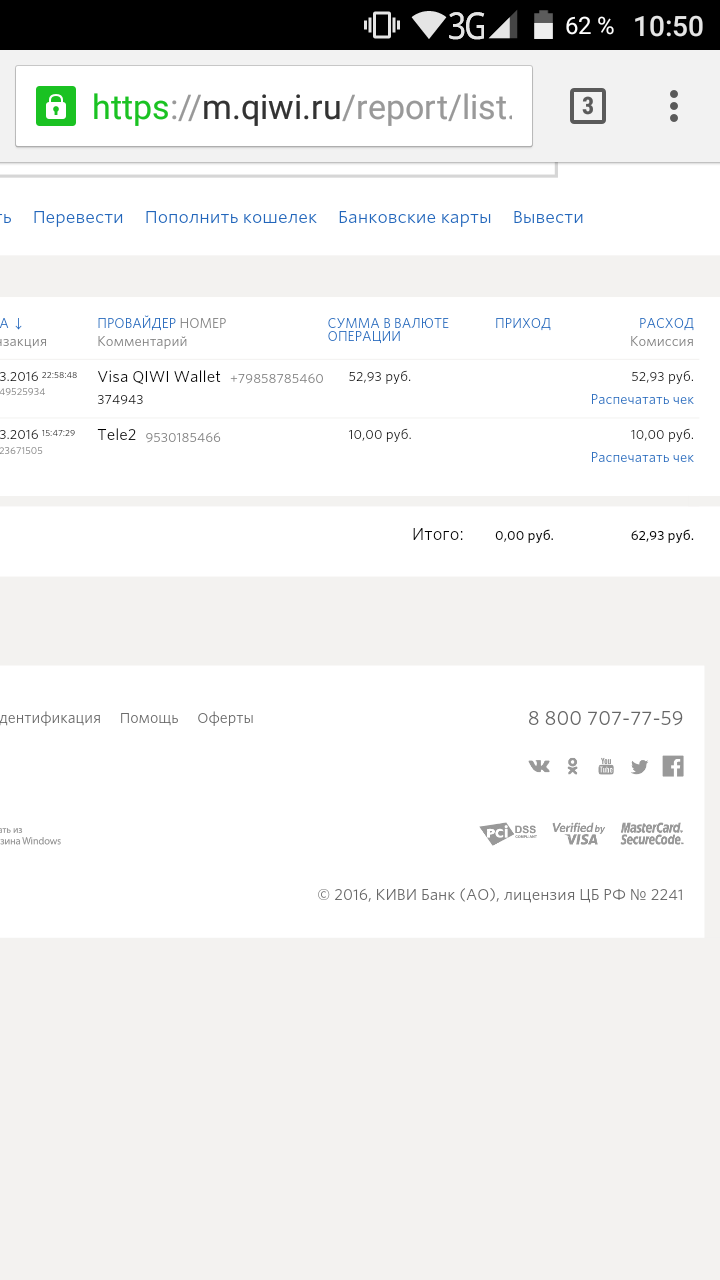Viewport: 720px width, 1280px height.
Task: Select the timestamp 15:47:29
Action: coord(58,433)
